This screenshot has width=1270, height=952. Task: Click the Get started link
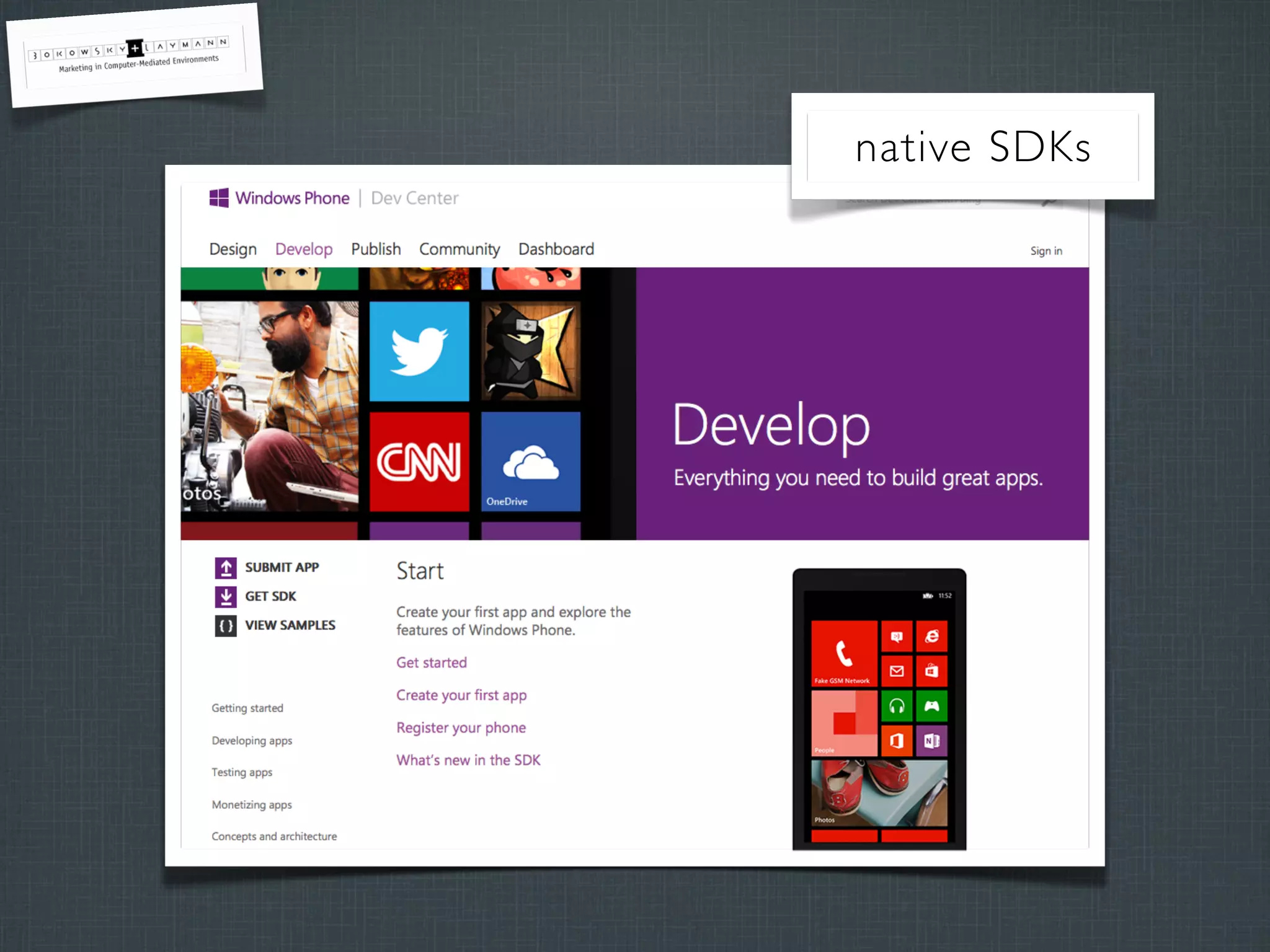coord(432,663)
